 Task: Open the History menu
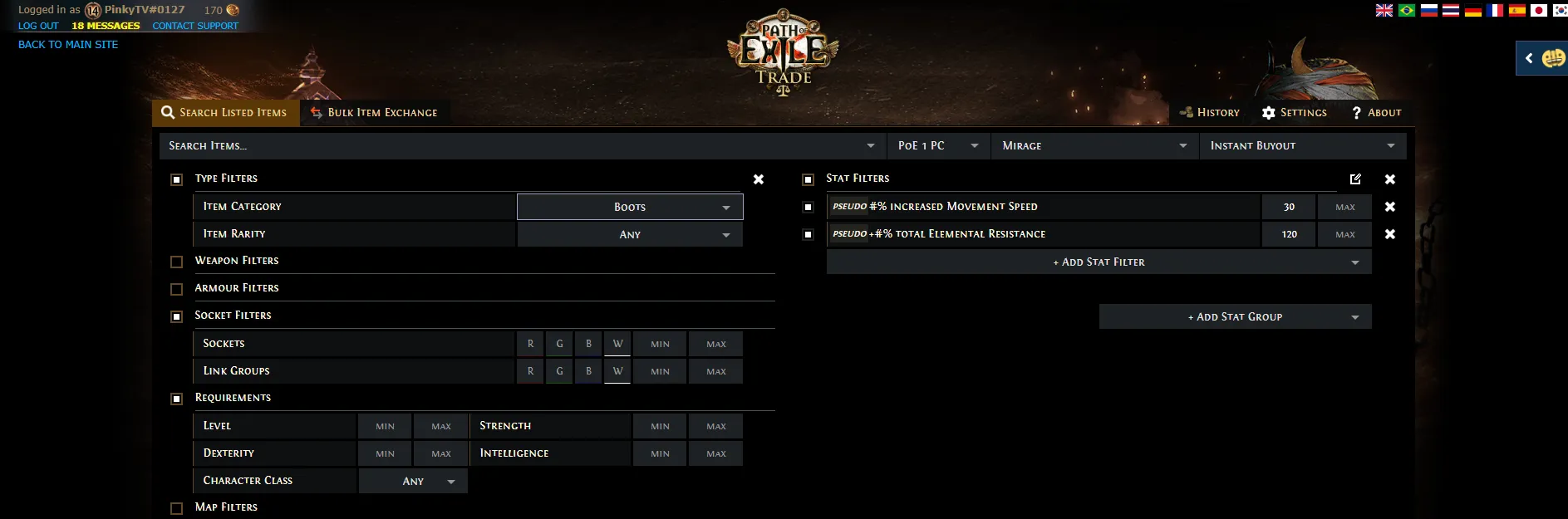point(1210,112)
